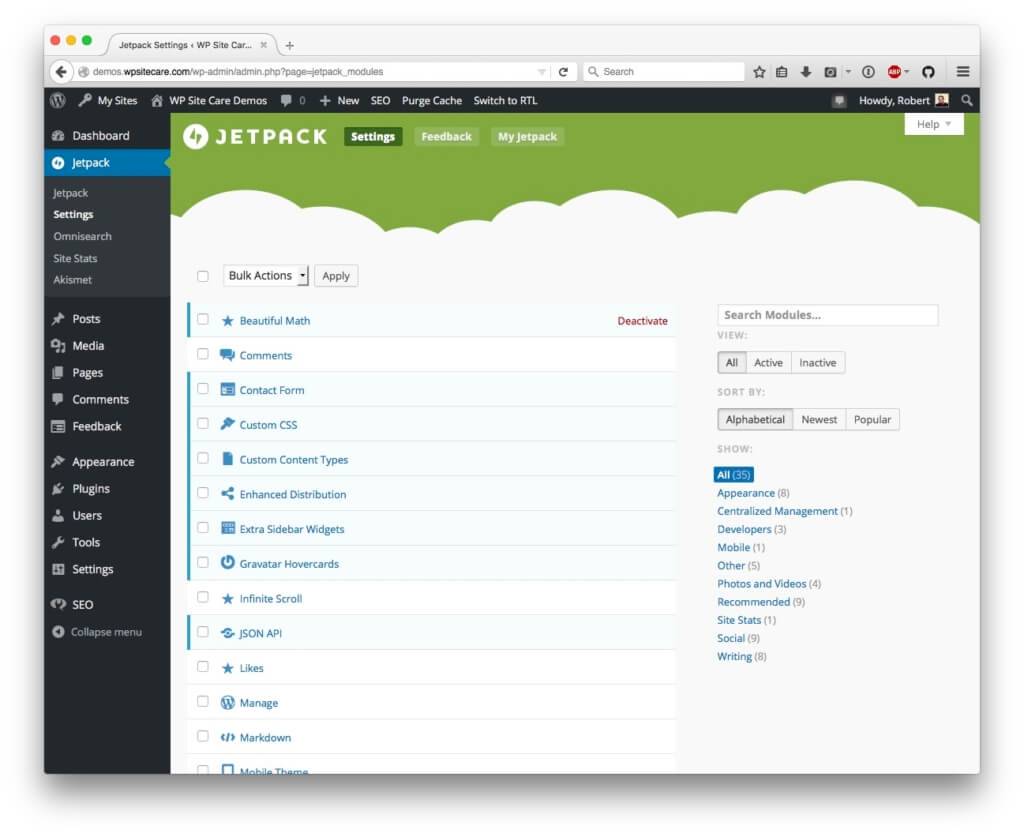Image resolution: width=1024 pixels, height=837 pixels.
Task: Click the notifications icon near Howdy, Robert
Action: [839, 101]
